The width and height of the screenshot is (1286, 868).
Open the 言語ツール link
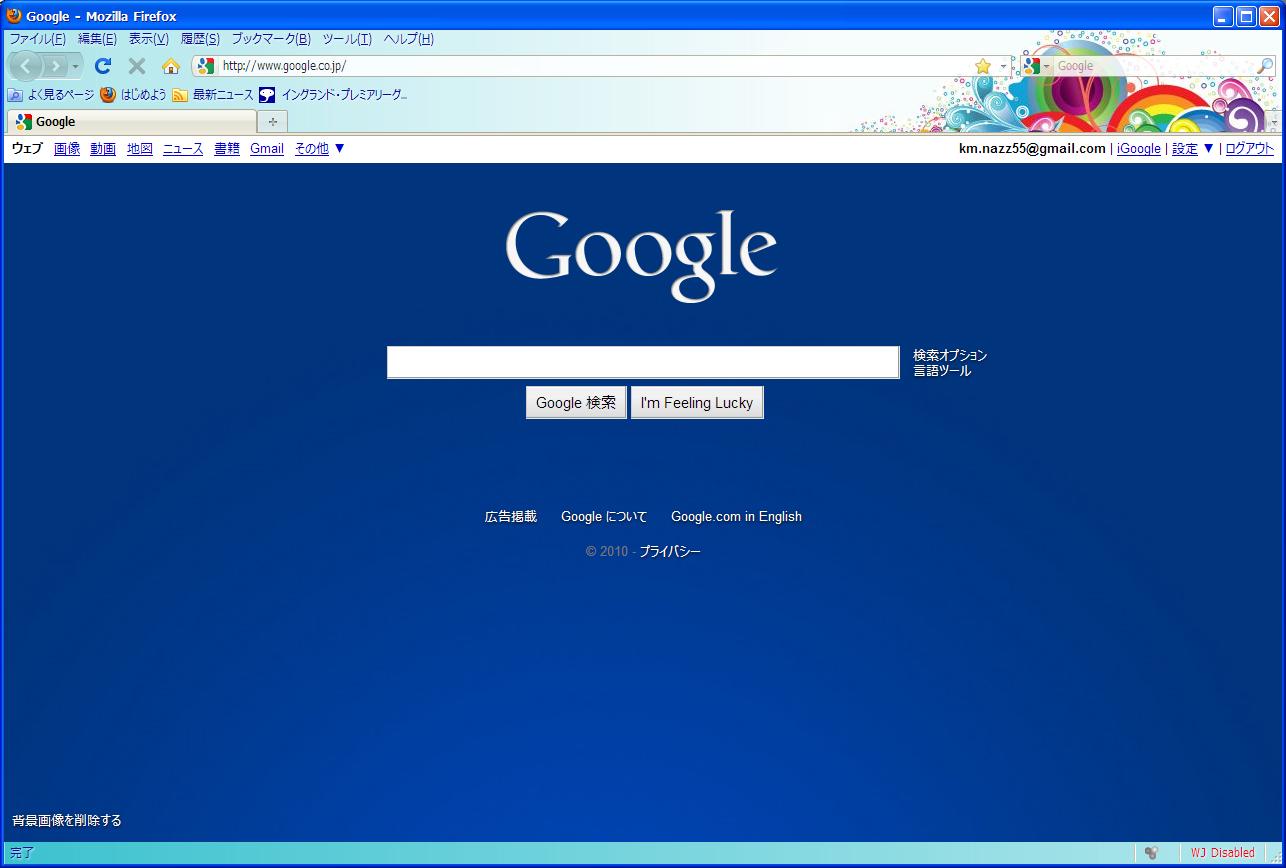click(x=942, y=371)
